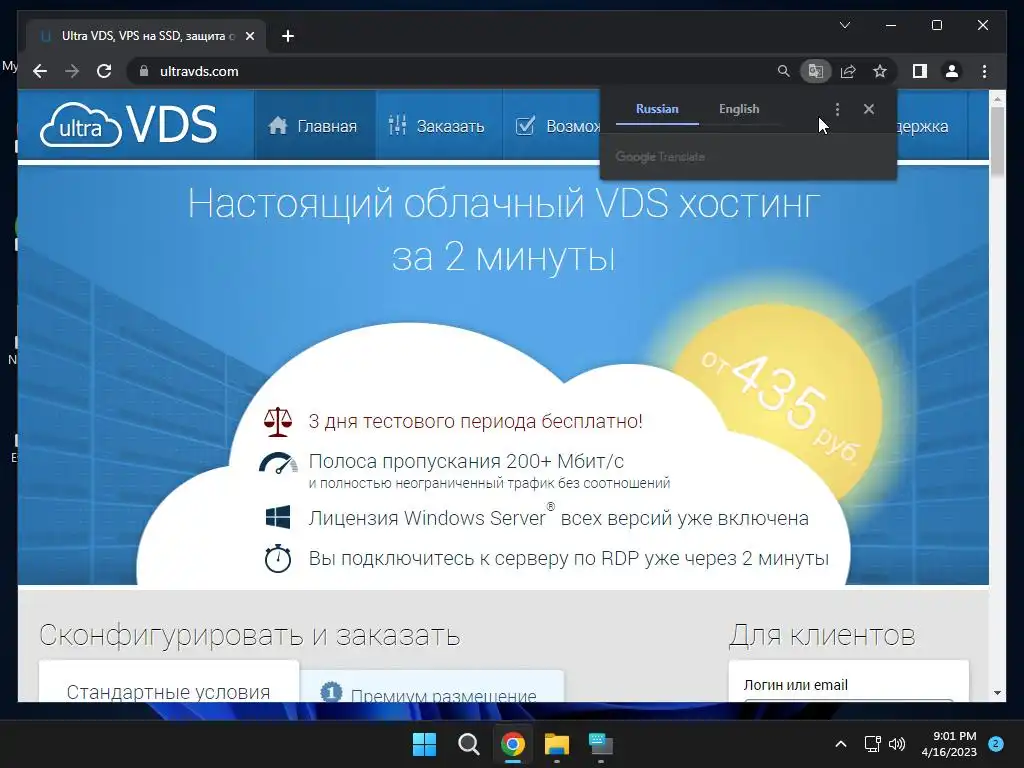Click 'Полоса пропускания 200+ Мбит/с' text
The width and height of the screenshot is (1024, 768).
coord(466,461)
